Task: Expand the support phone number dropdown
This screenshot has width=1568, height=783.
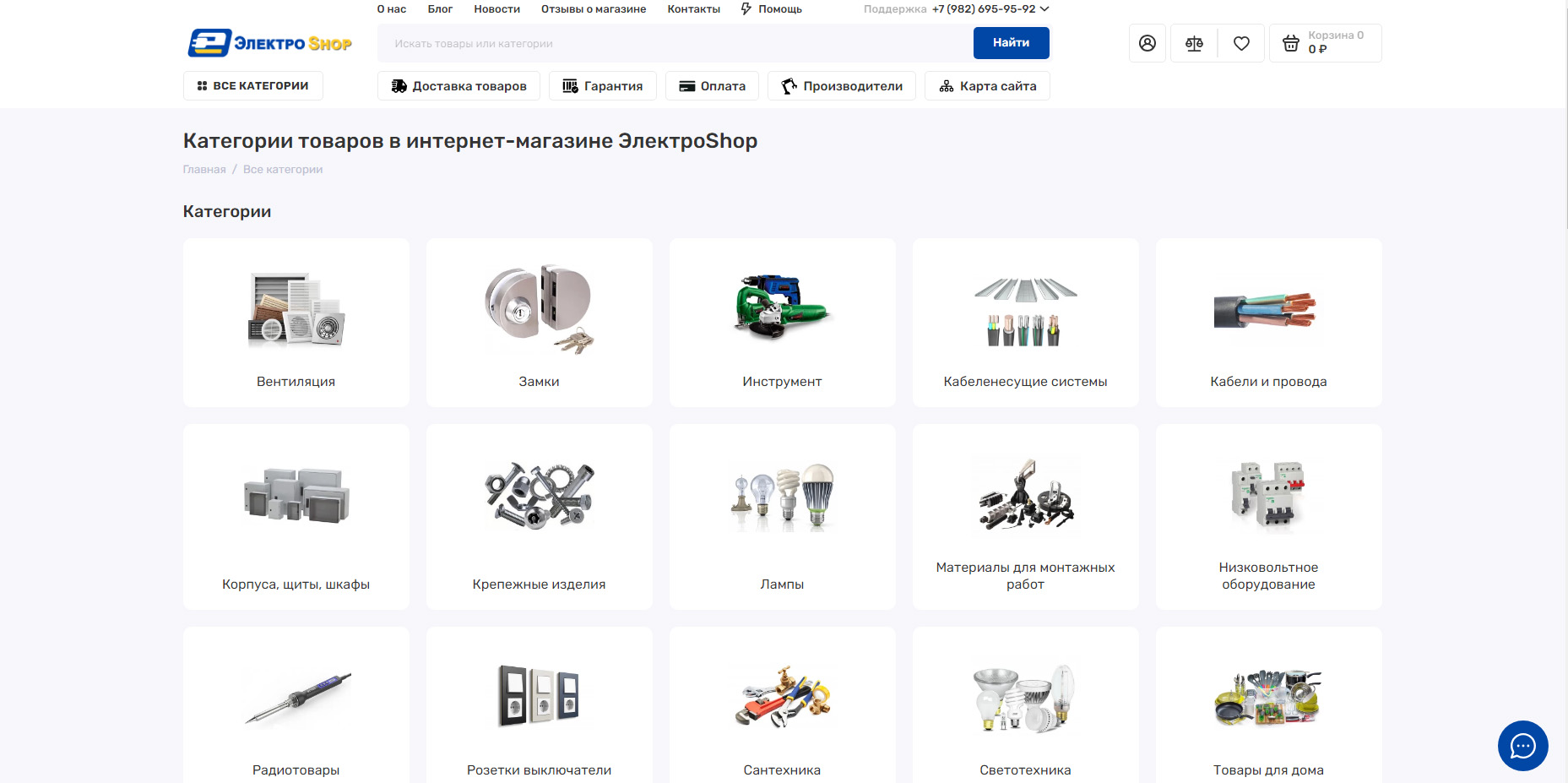Action: 1044,8
